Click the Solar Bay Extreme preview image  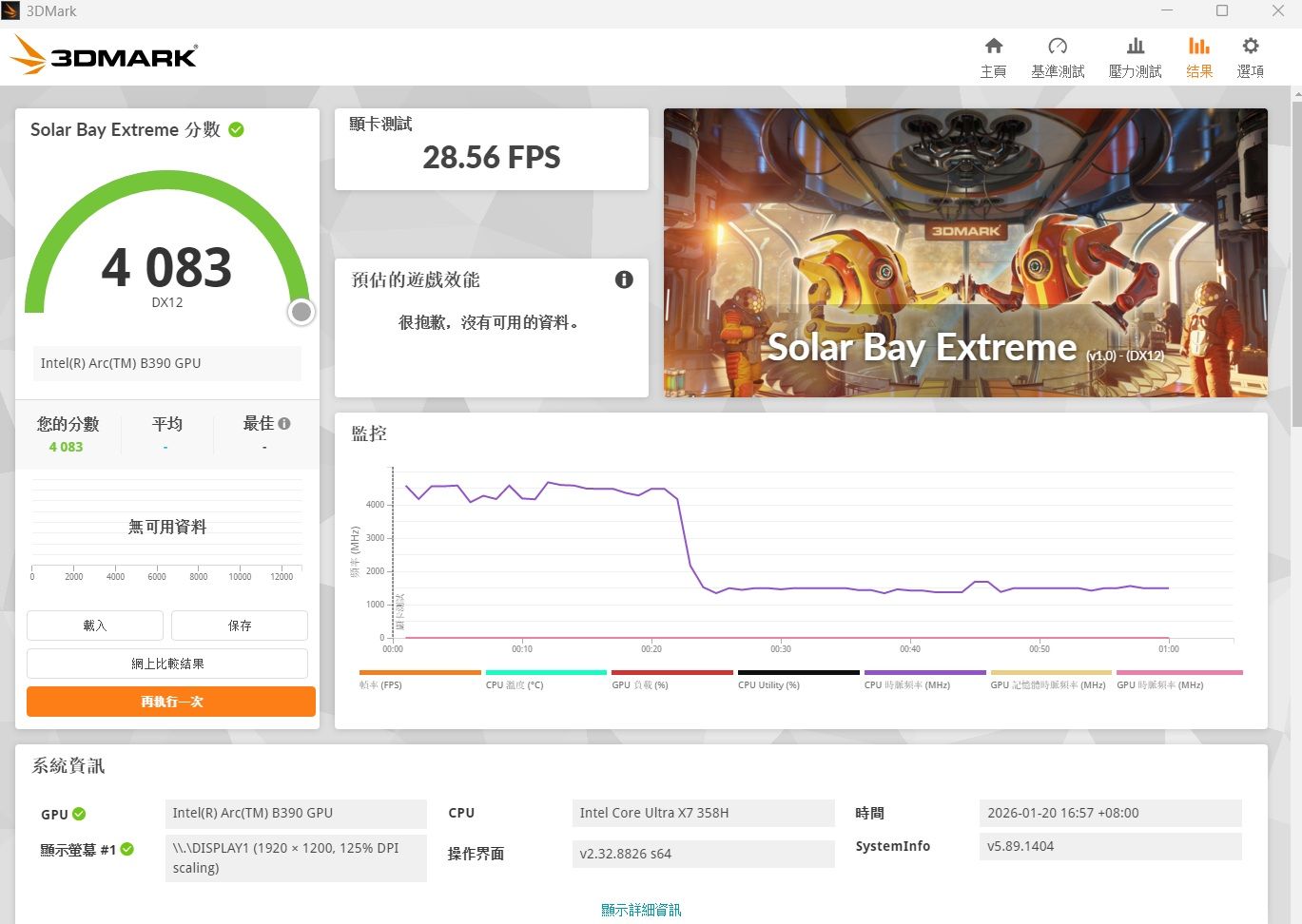965,253
